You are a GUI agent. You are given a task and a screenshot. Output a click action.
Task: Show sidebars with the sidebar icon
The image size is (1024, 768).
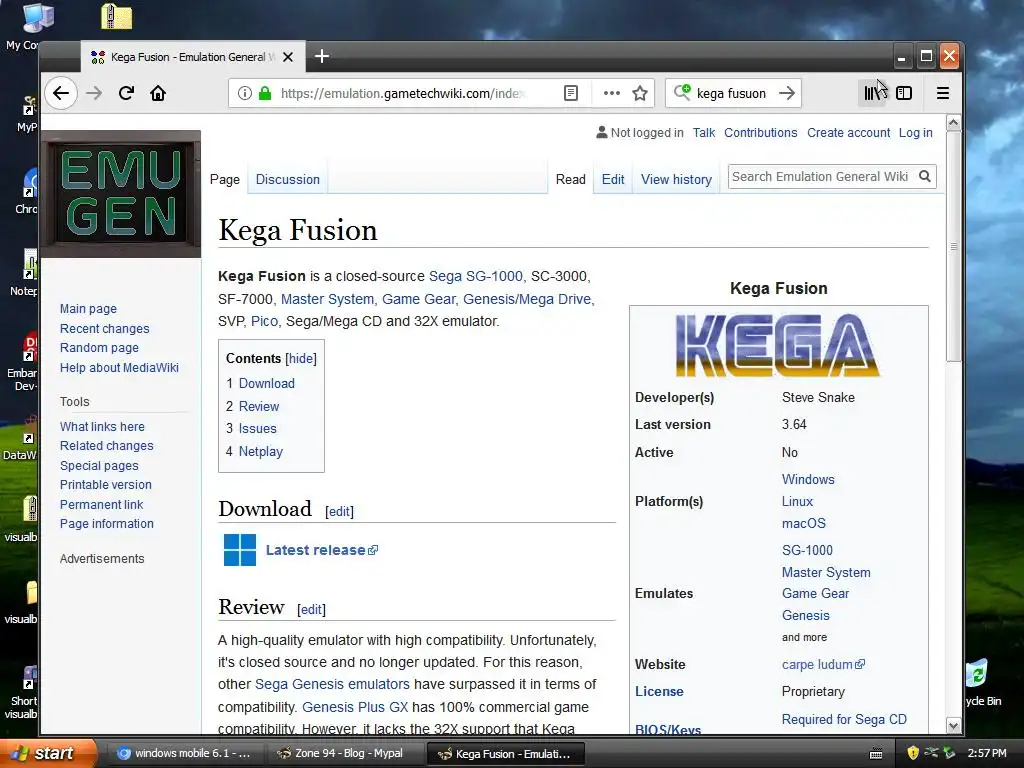(x=904, y=93)
